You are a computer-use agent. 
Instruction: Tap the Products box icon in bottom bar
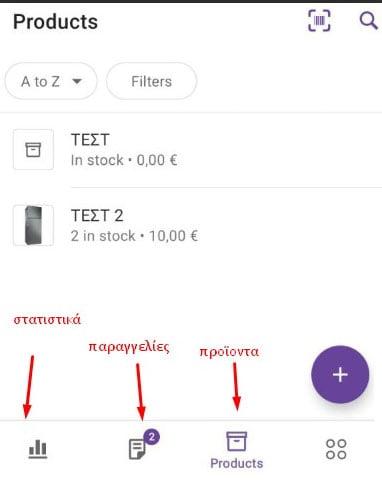point(237,441)
